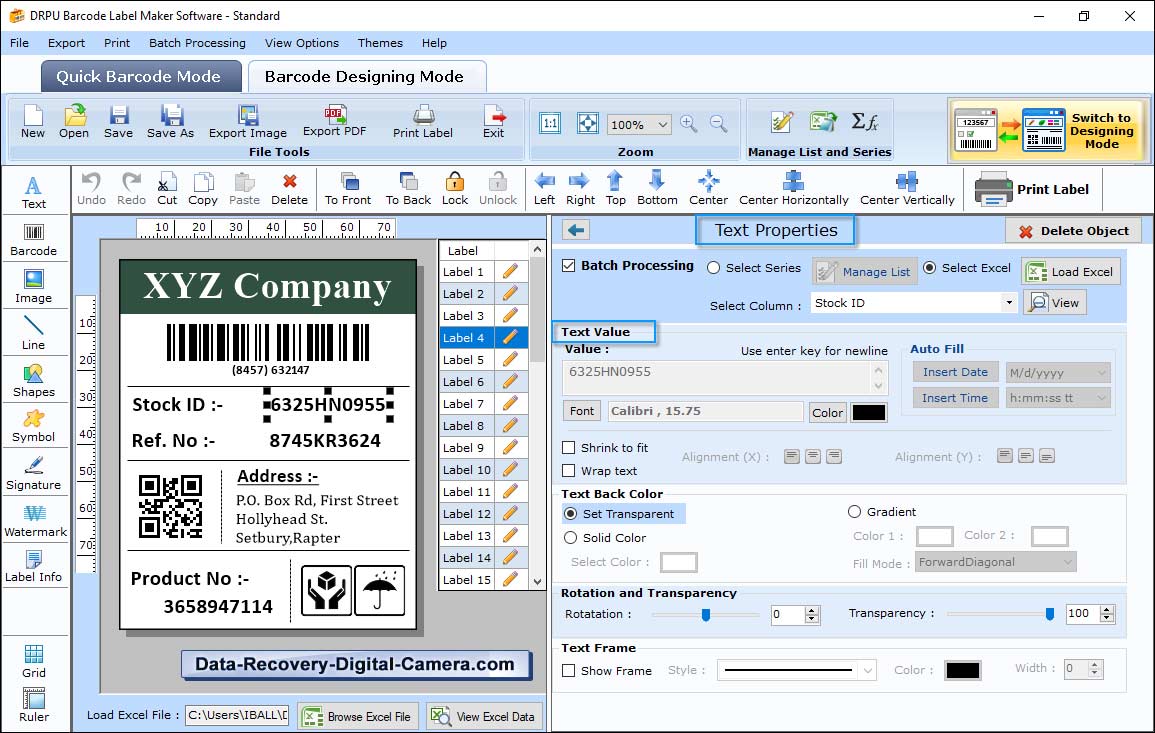Open the time format dropdown
Screen dimensions: 1155x733
point(1101,398)
